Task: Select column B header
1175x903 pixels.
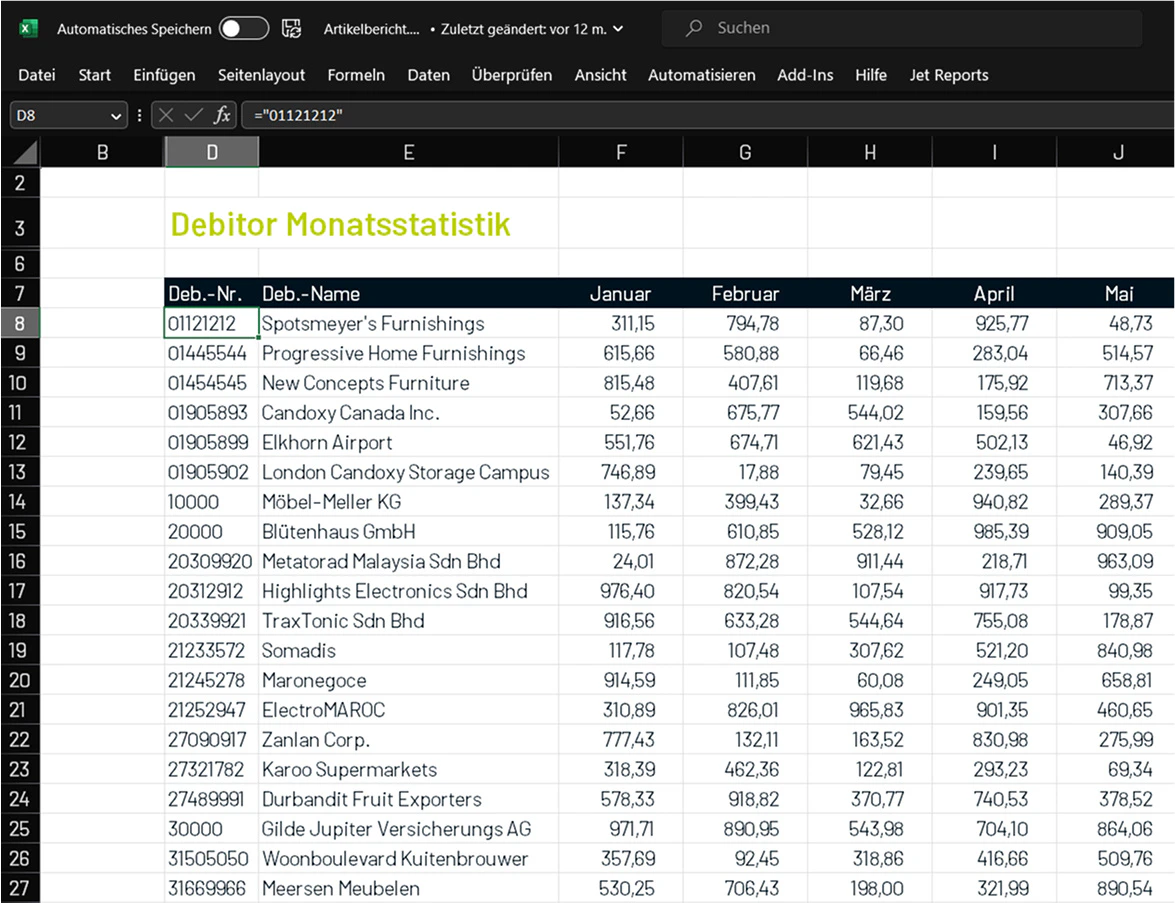Action: coord(103,153)
